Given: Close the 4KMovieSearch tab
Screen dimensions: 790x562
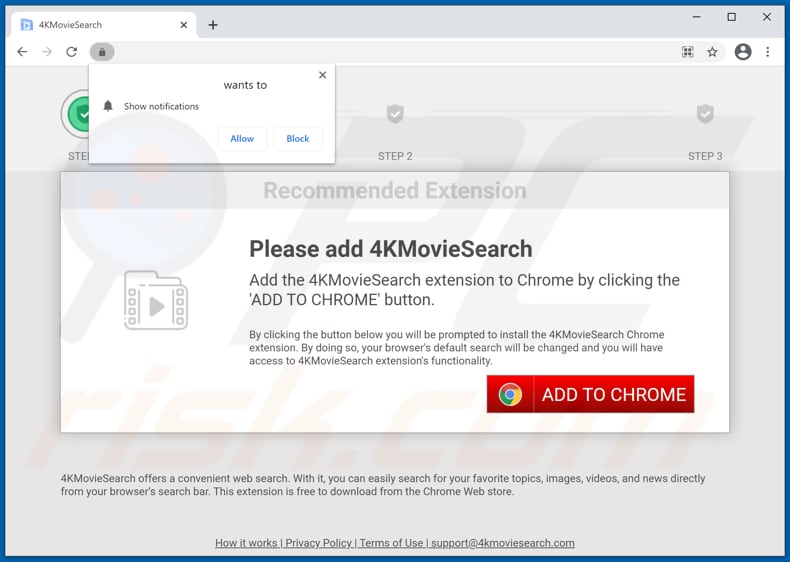Looking at the screenshot, I should point(184,25).
